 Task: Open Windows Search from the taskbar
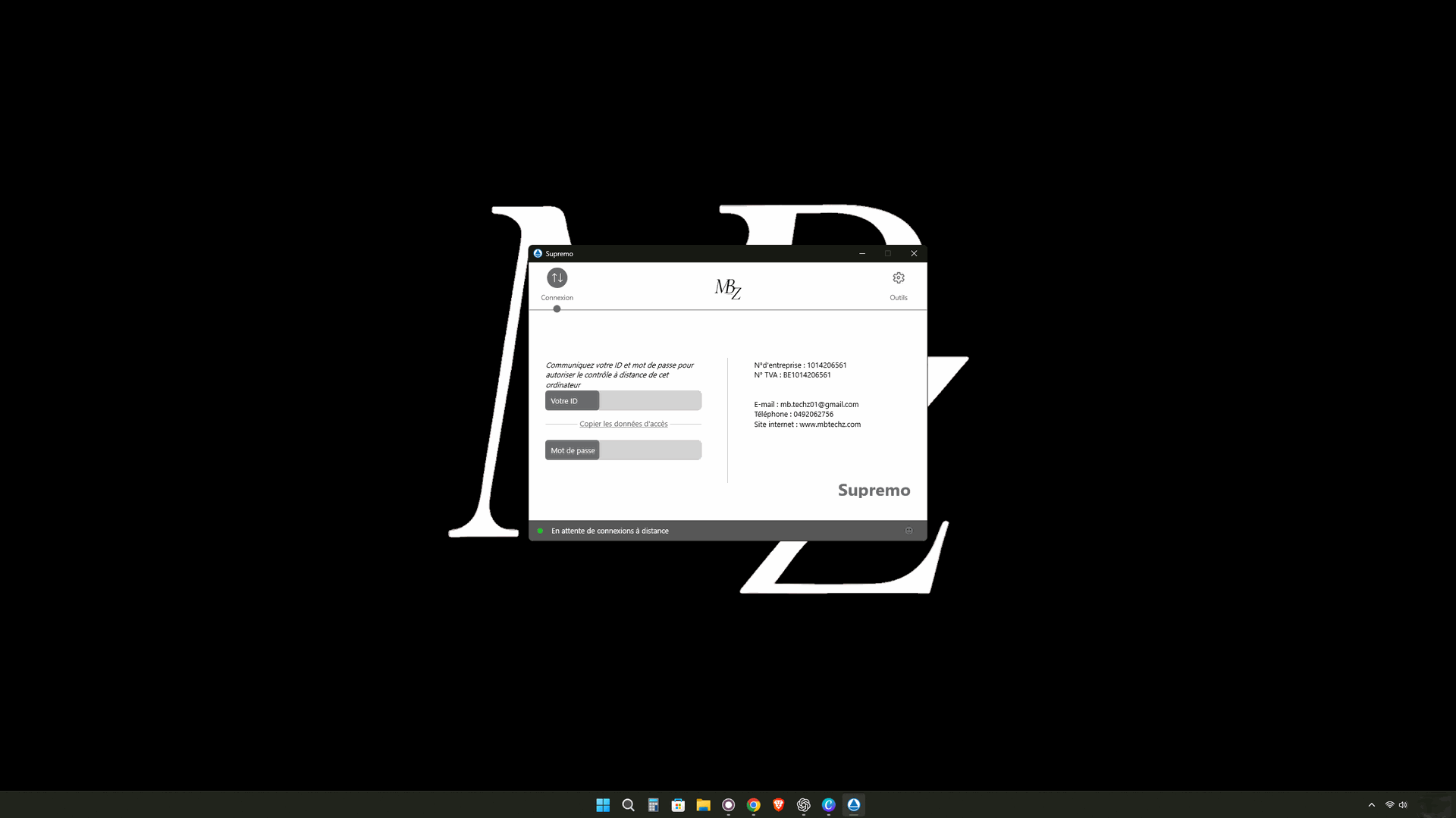(x=628, y=805)
